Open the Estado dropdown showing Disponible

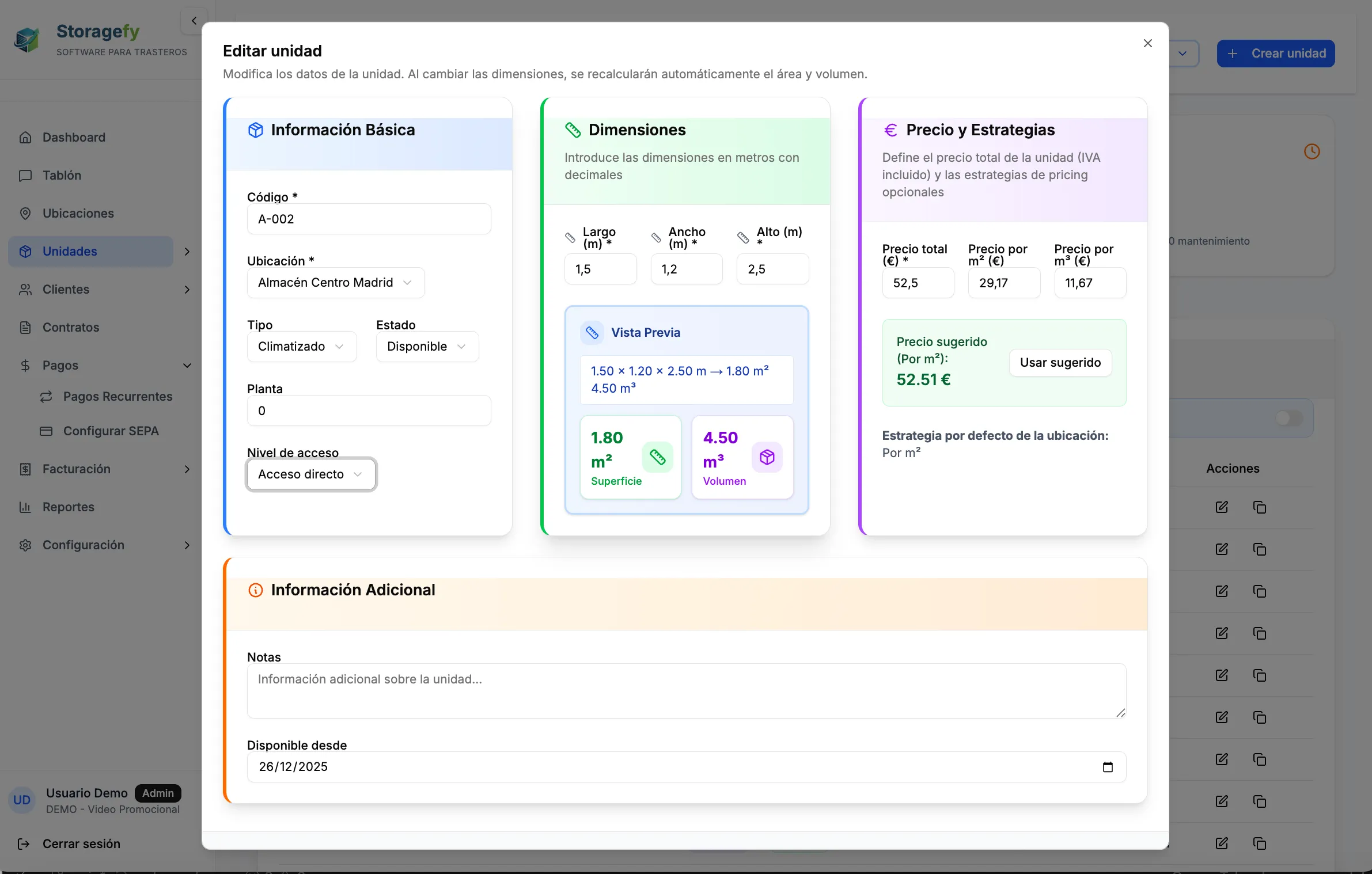click(427, 347)
